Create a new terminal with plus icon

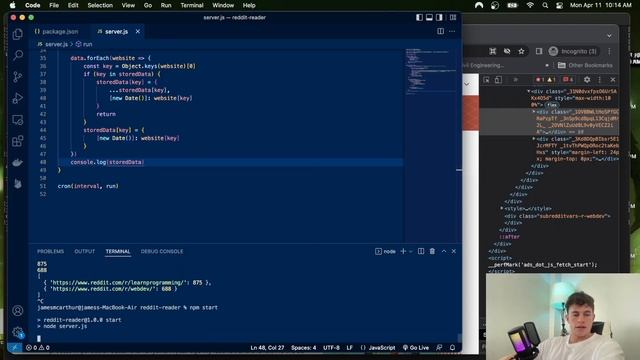pos(403,251)
